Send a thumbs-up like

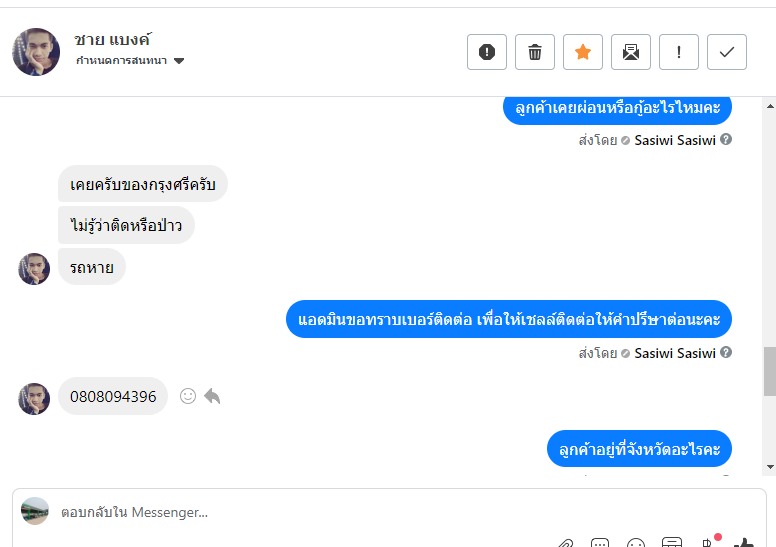[x=743, y=543]
